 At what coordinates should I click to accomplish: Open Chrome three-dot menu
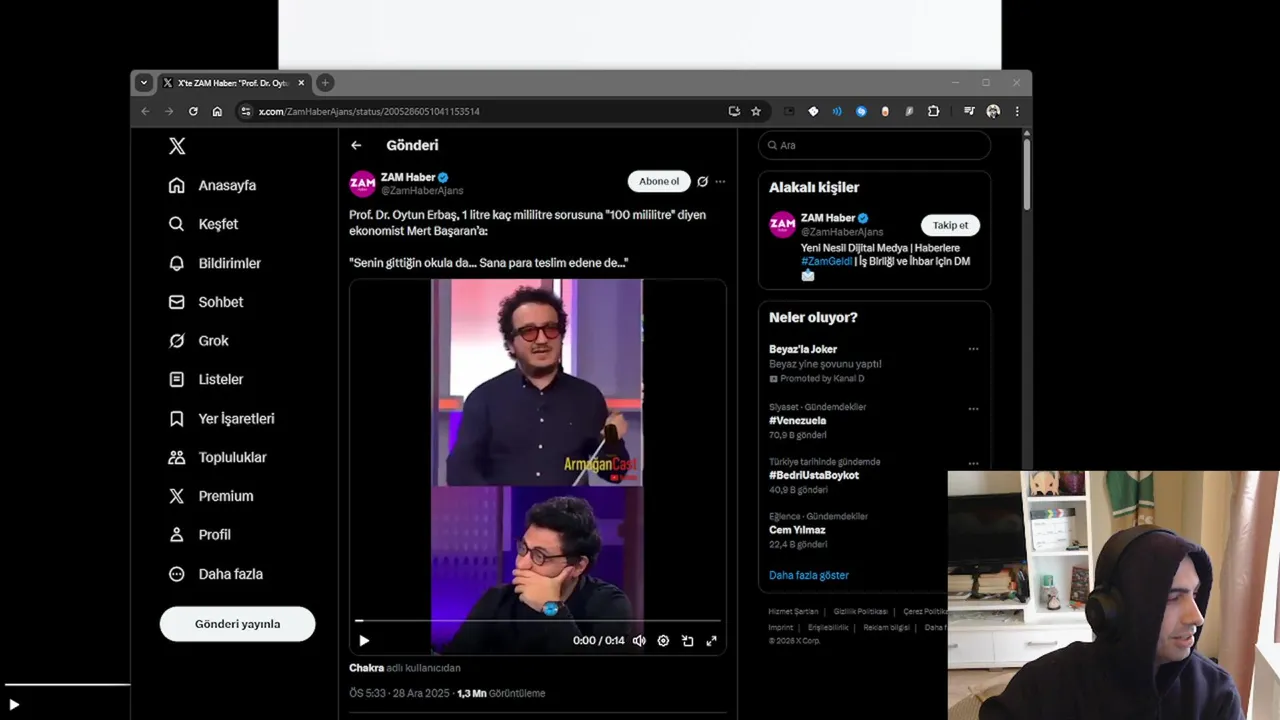[x=1017, y=111]
